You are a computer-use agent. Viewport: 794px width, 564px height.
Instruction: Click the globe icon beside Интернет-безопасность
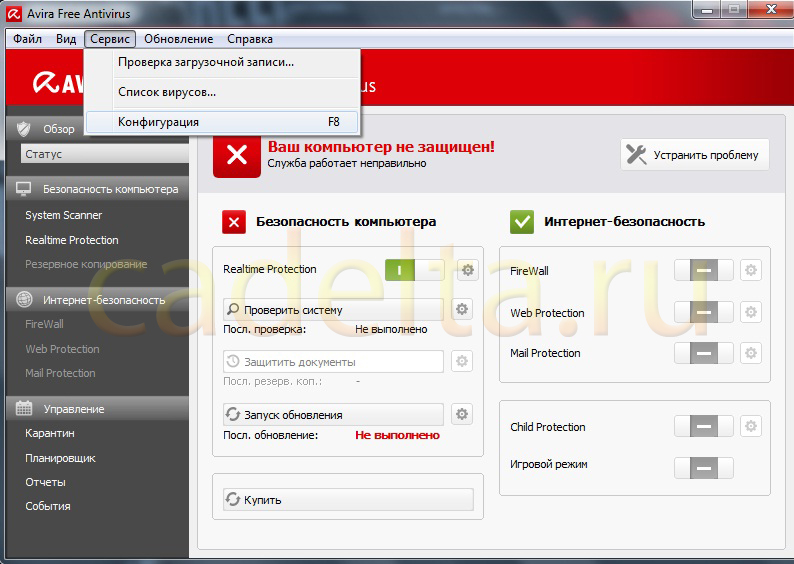[24, 300]
